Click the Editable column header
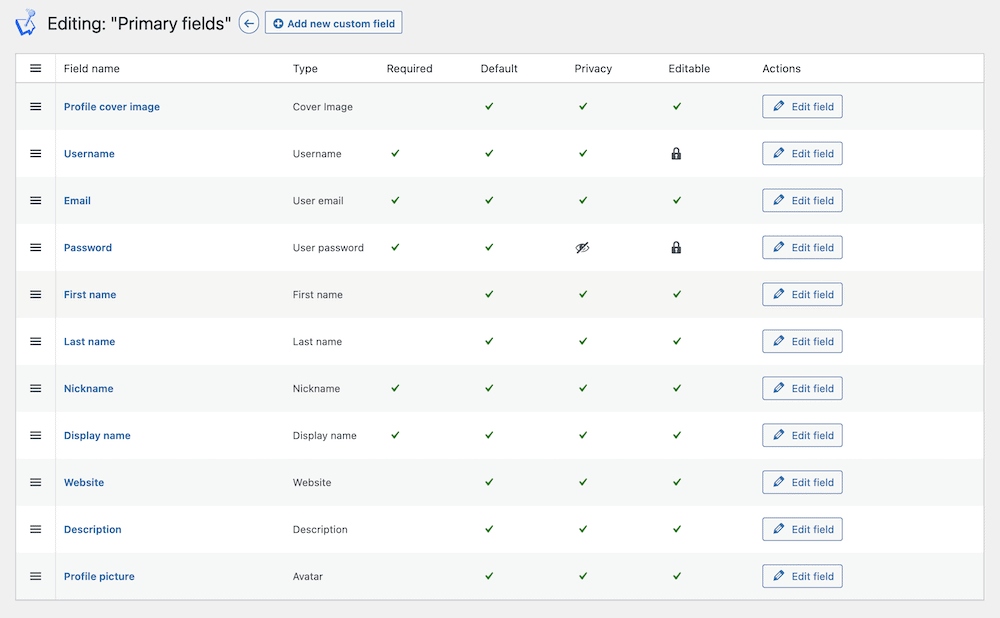1000x618 pixels. [x=689, y=68]
